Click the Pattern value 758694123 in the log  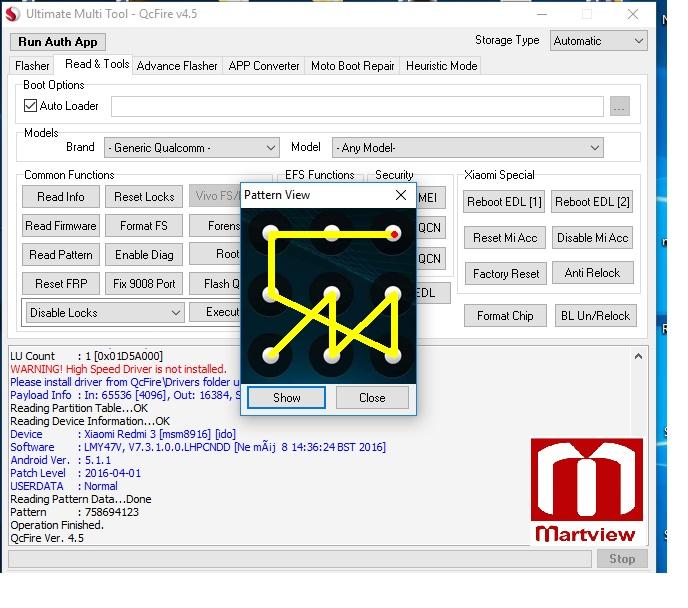[111, 512]
